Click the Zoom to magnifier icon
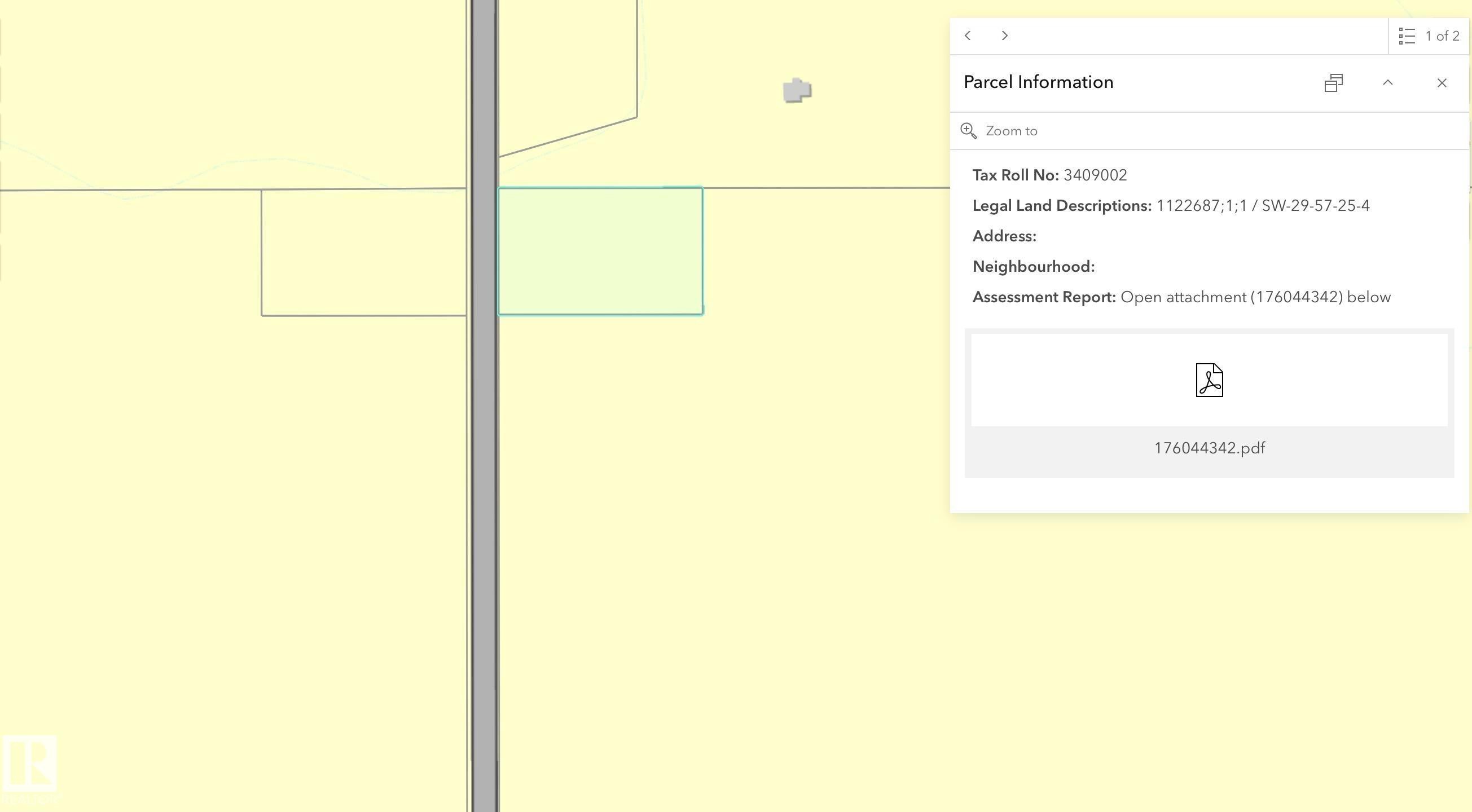 click(969, 131)
